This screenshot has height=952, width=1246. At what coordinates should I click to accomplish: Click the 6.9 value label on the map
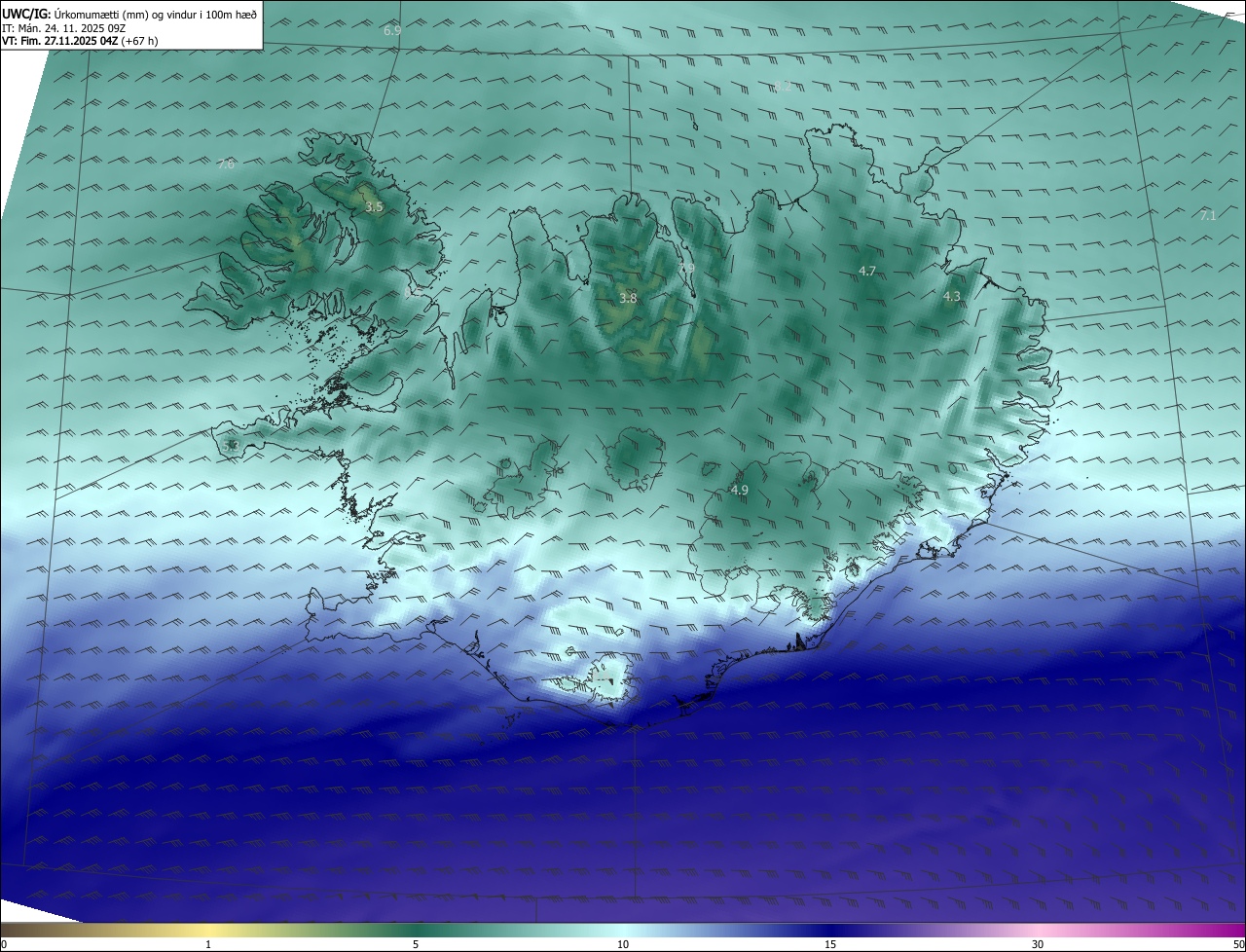tap(392, 31)
